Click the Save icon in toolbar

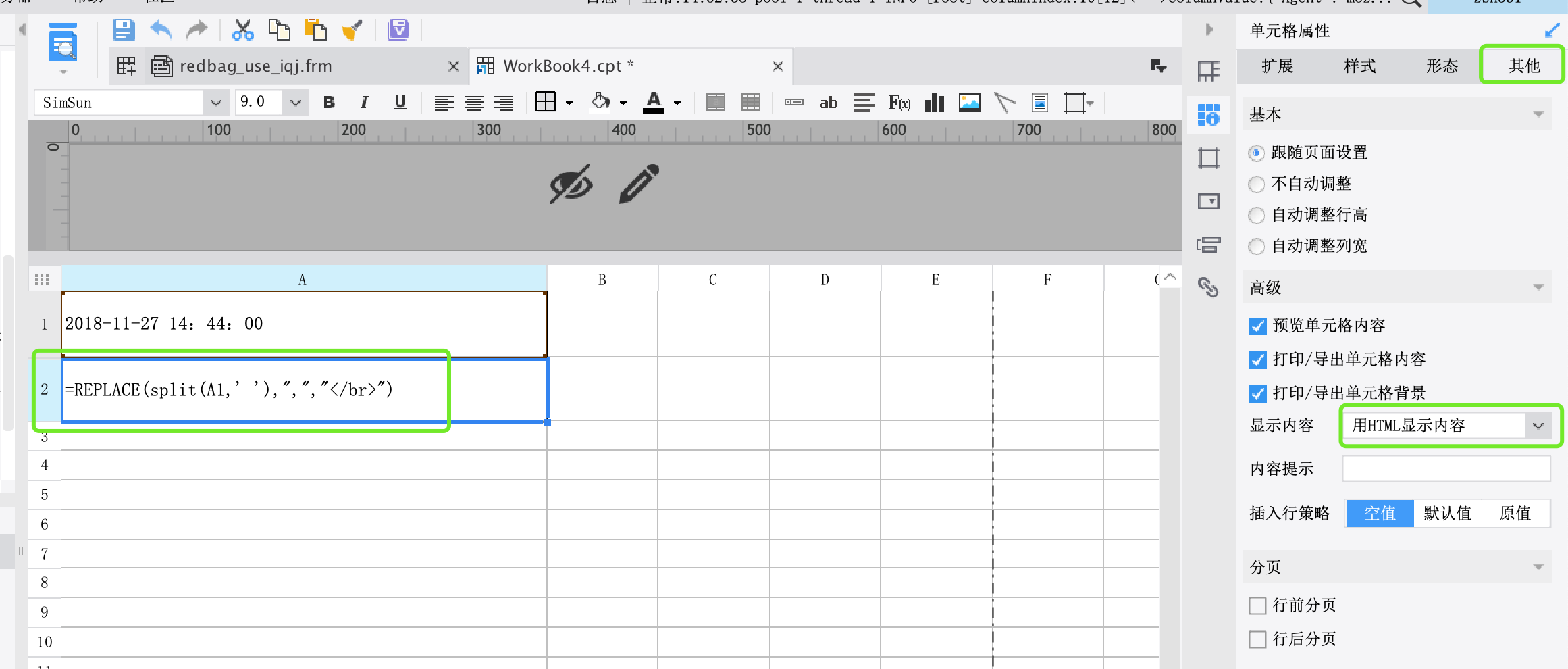point(124,30)
